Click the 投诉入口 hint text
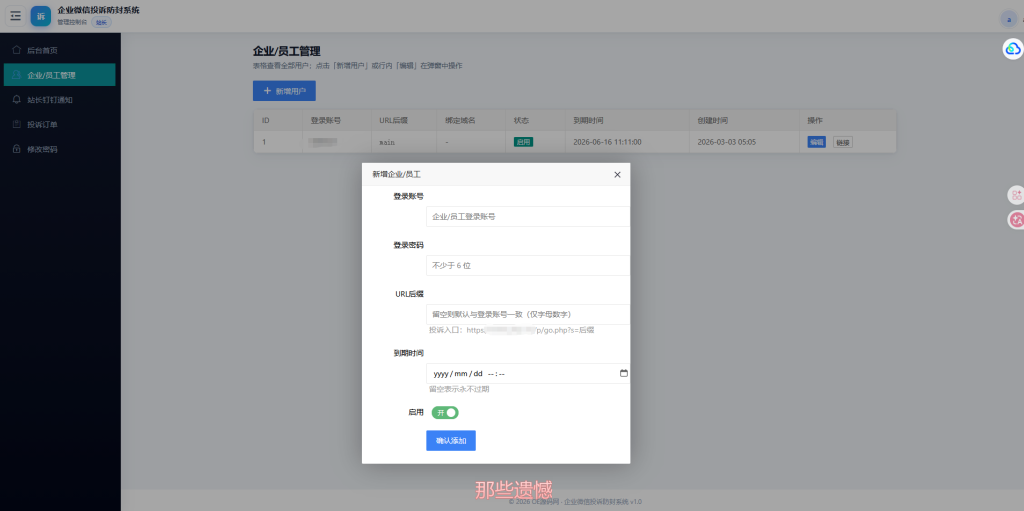The height and width of the screenshot is (511, 1024). [511, 331]
